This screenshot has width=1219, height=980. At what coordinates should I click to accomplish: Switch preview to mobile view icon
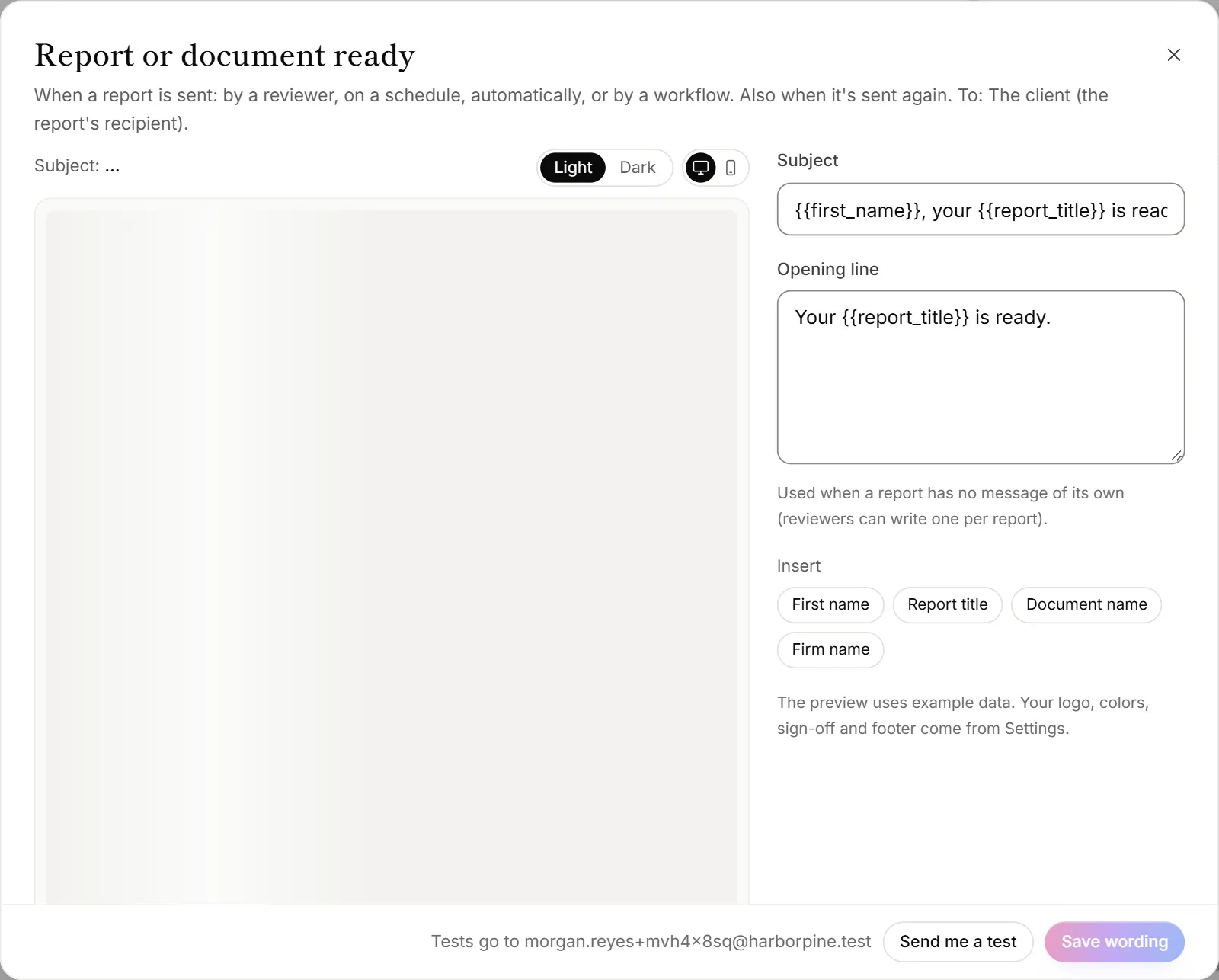pyautogui.click(x=731, y=168)
